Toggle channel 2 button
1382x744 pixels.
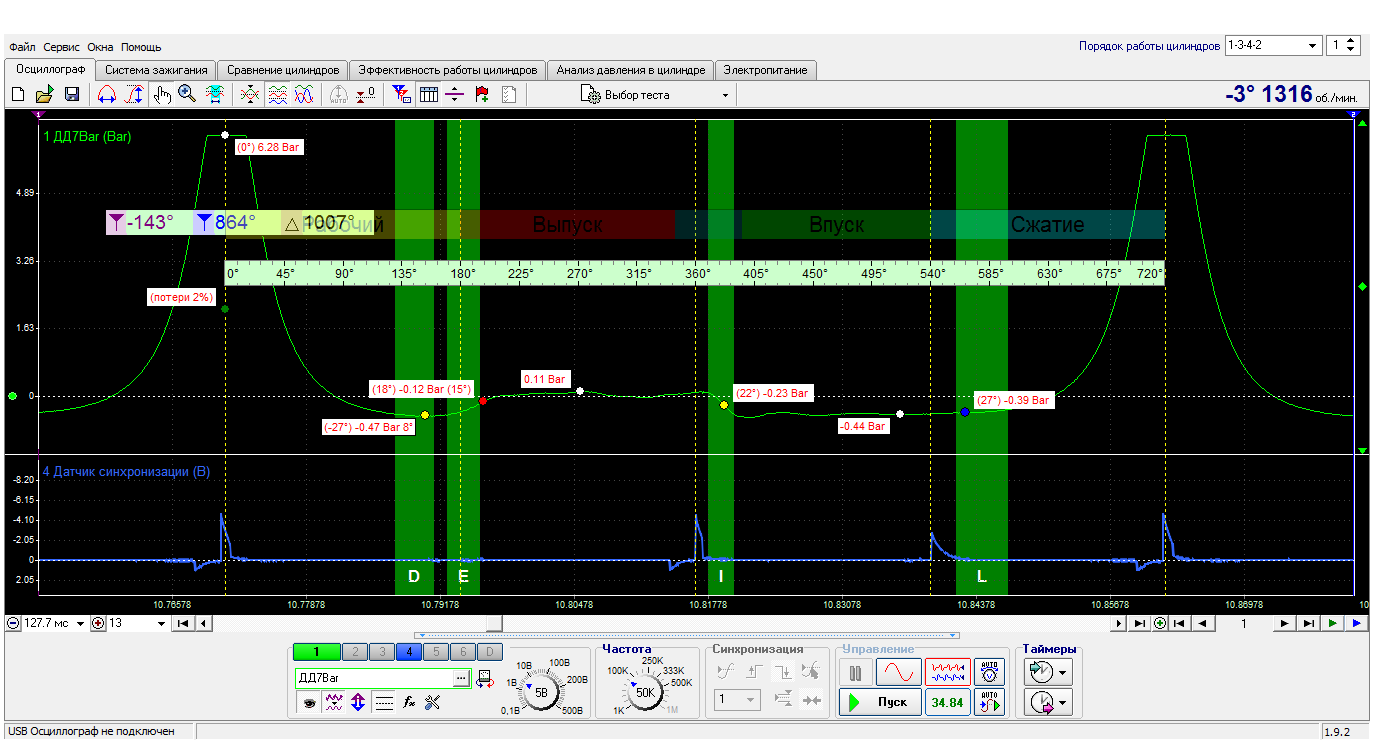(x=354, y=652)
